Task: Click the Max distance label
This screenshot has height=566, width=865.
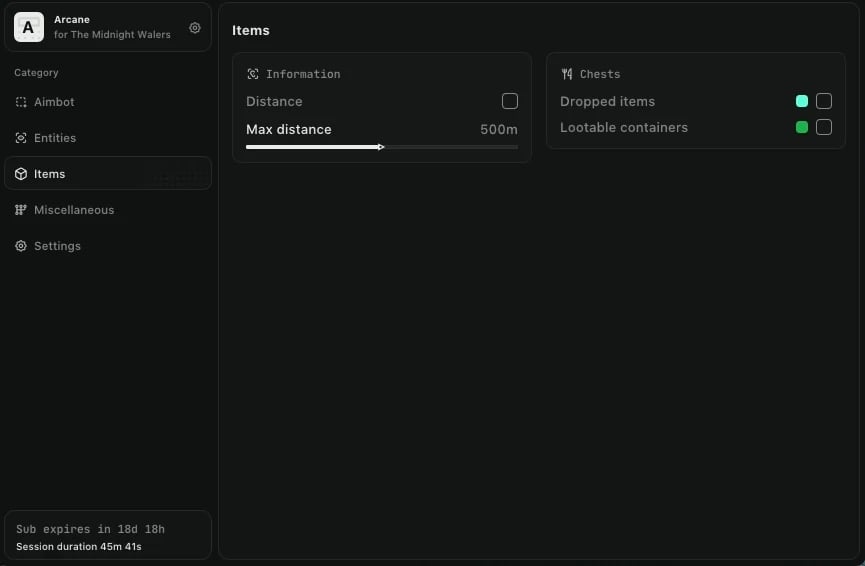Action: (x=289, y=130)
